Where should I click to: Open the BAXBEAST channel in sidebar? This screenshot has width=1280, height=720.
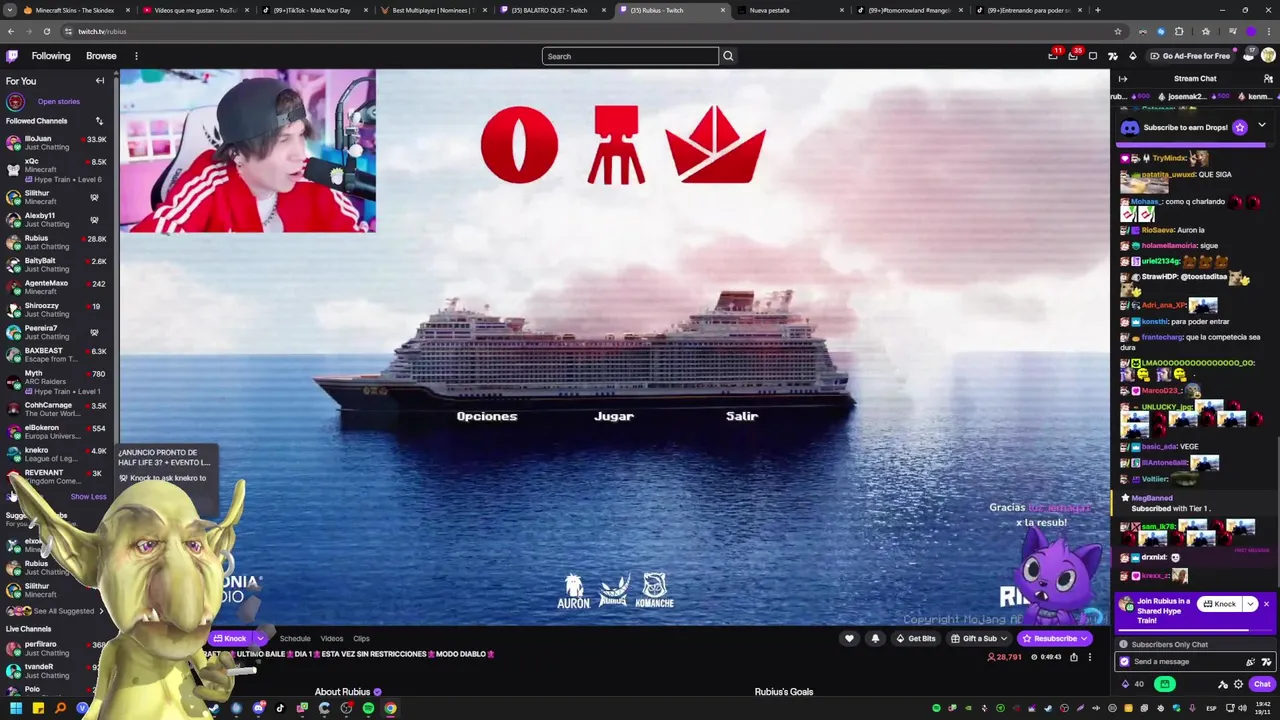click(x=56, y=355)
